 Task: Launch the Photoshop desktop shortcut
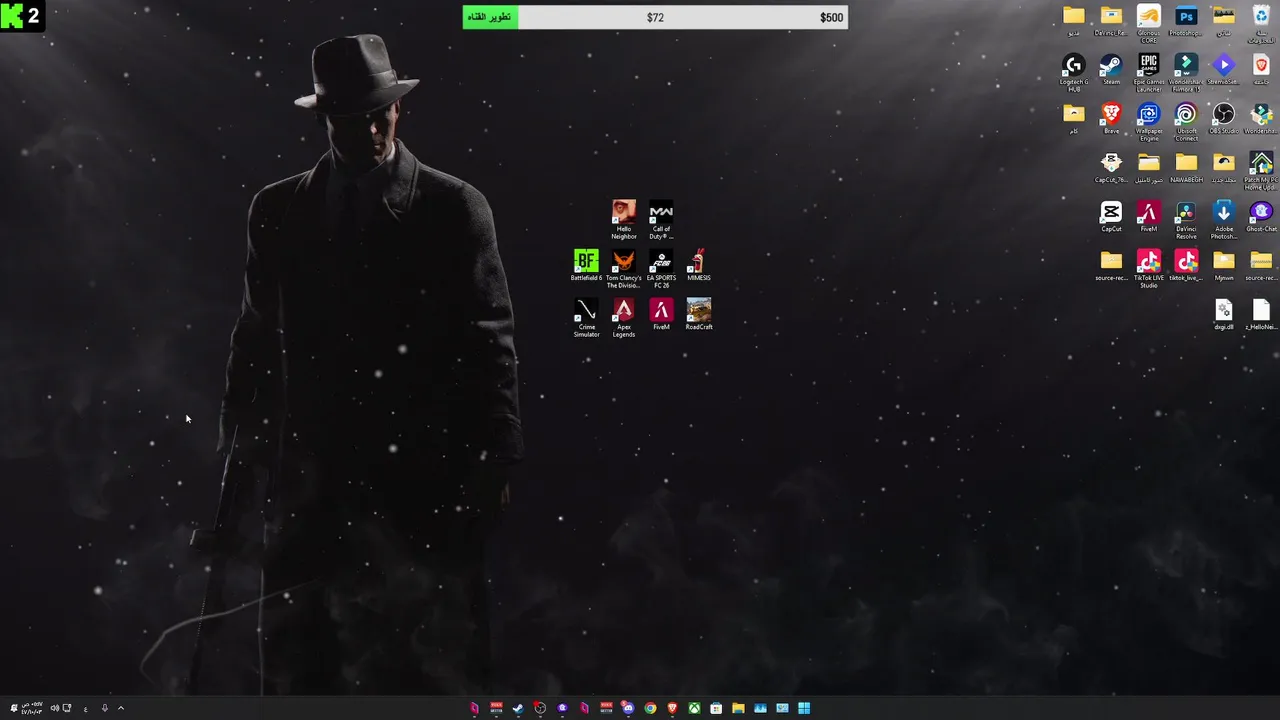pyautogui.click(x=1186, y=20)
